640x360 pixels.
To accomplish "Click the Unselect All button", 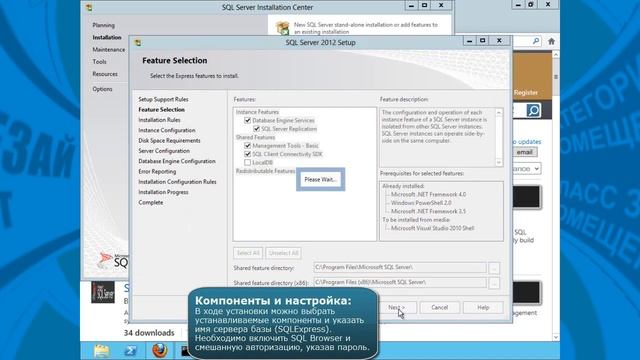I will (x=284, y=253).
